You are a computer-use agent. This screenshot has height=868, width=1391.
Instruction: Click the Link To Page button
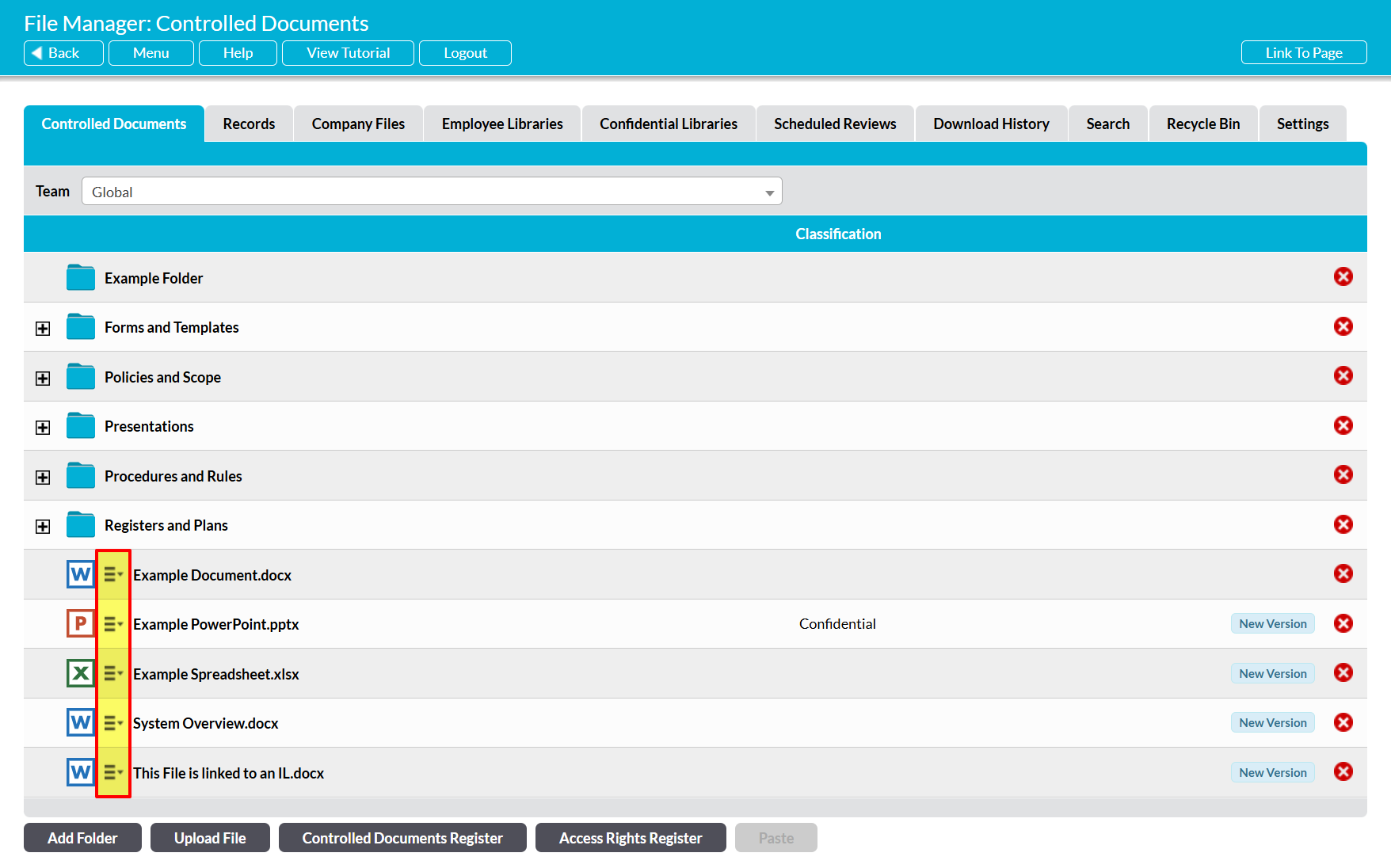point(1303,53)
